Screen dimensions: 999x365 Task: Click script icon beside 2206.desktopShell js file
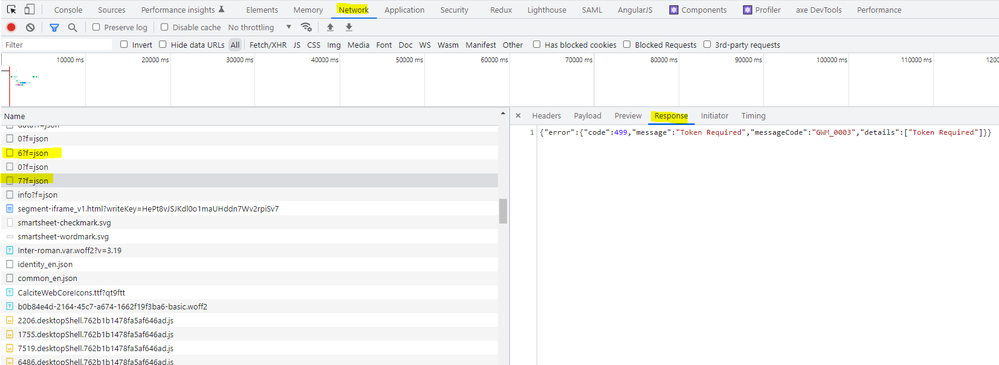[x=10, y=320]
